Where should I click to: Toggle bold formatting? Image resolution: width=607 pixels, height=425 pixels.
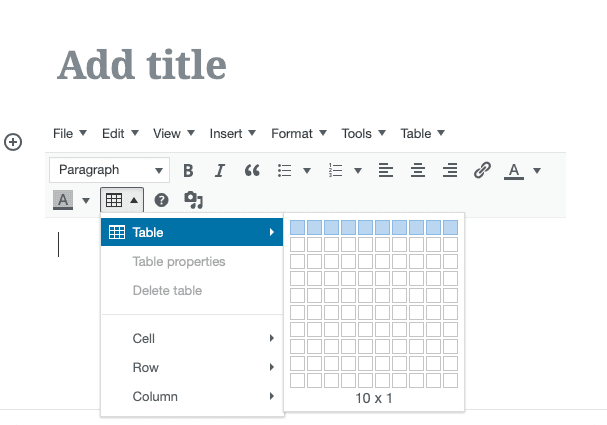(x=188, y=170)
